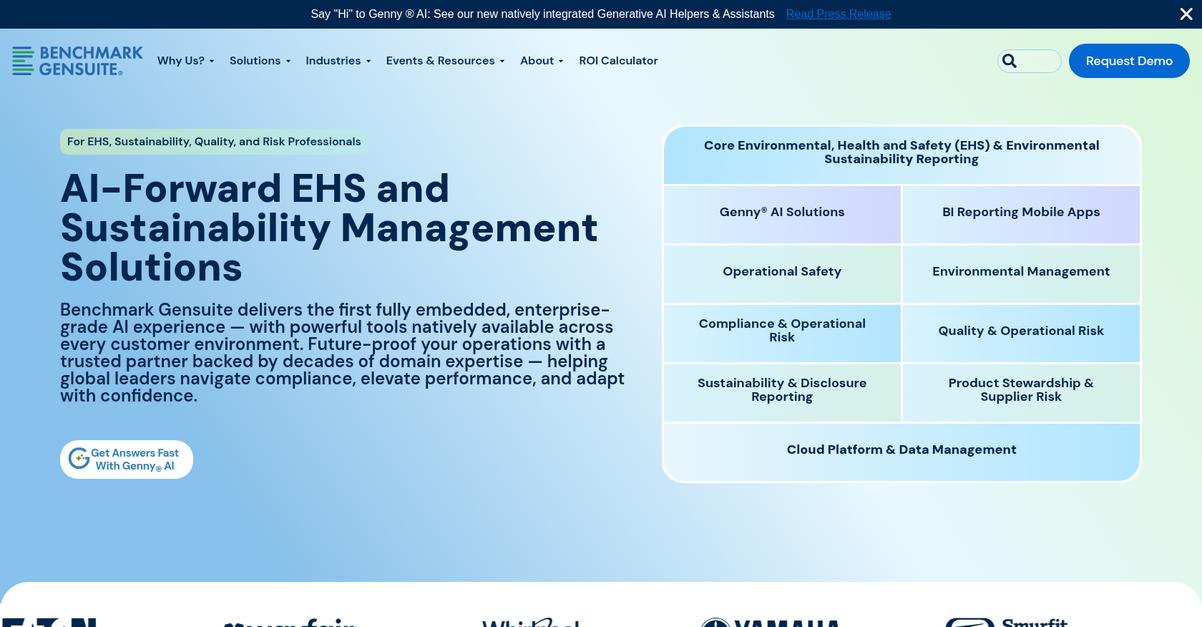Open the Industries dropdown
The image size is (1202, 627).
[338, 61]
